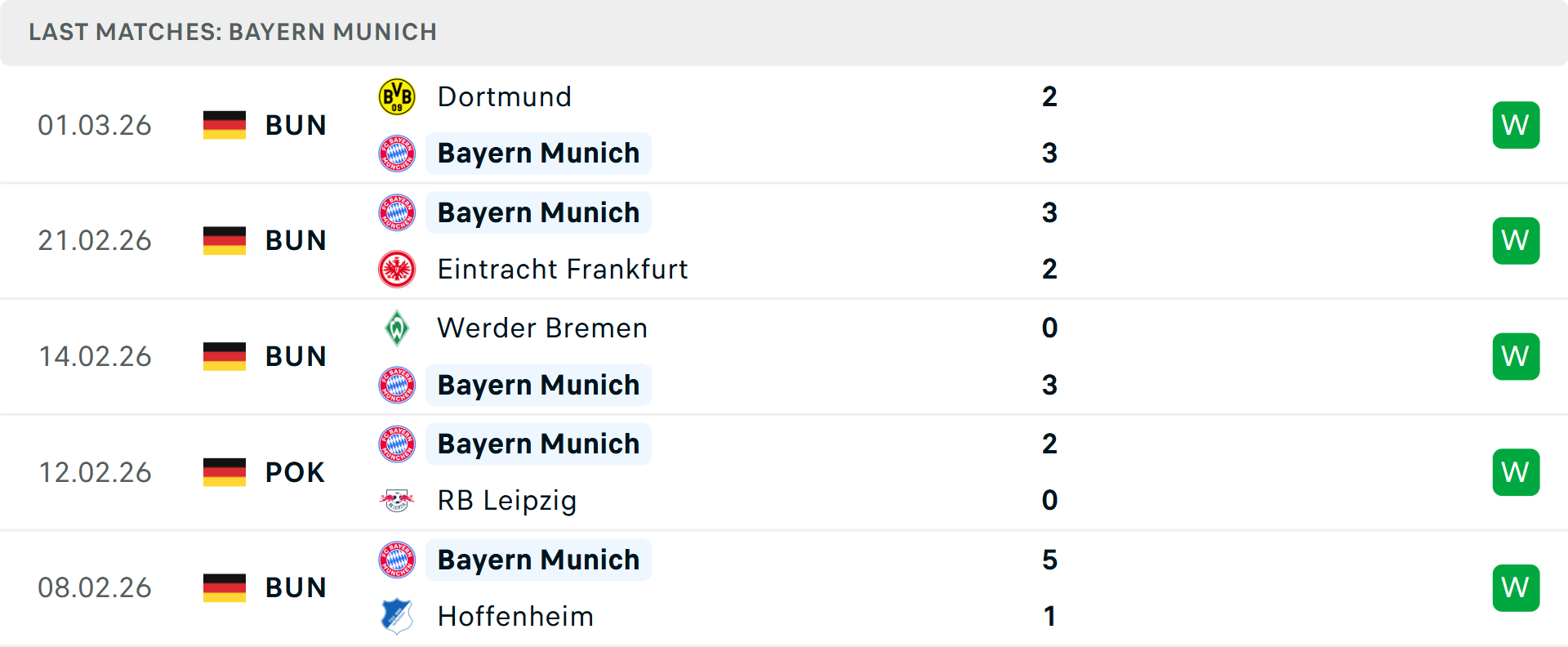This screenshot has width=1568, height=647.
Task: Click the W badge on the Hoffenheim row
Action: point(1516,587)
